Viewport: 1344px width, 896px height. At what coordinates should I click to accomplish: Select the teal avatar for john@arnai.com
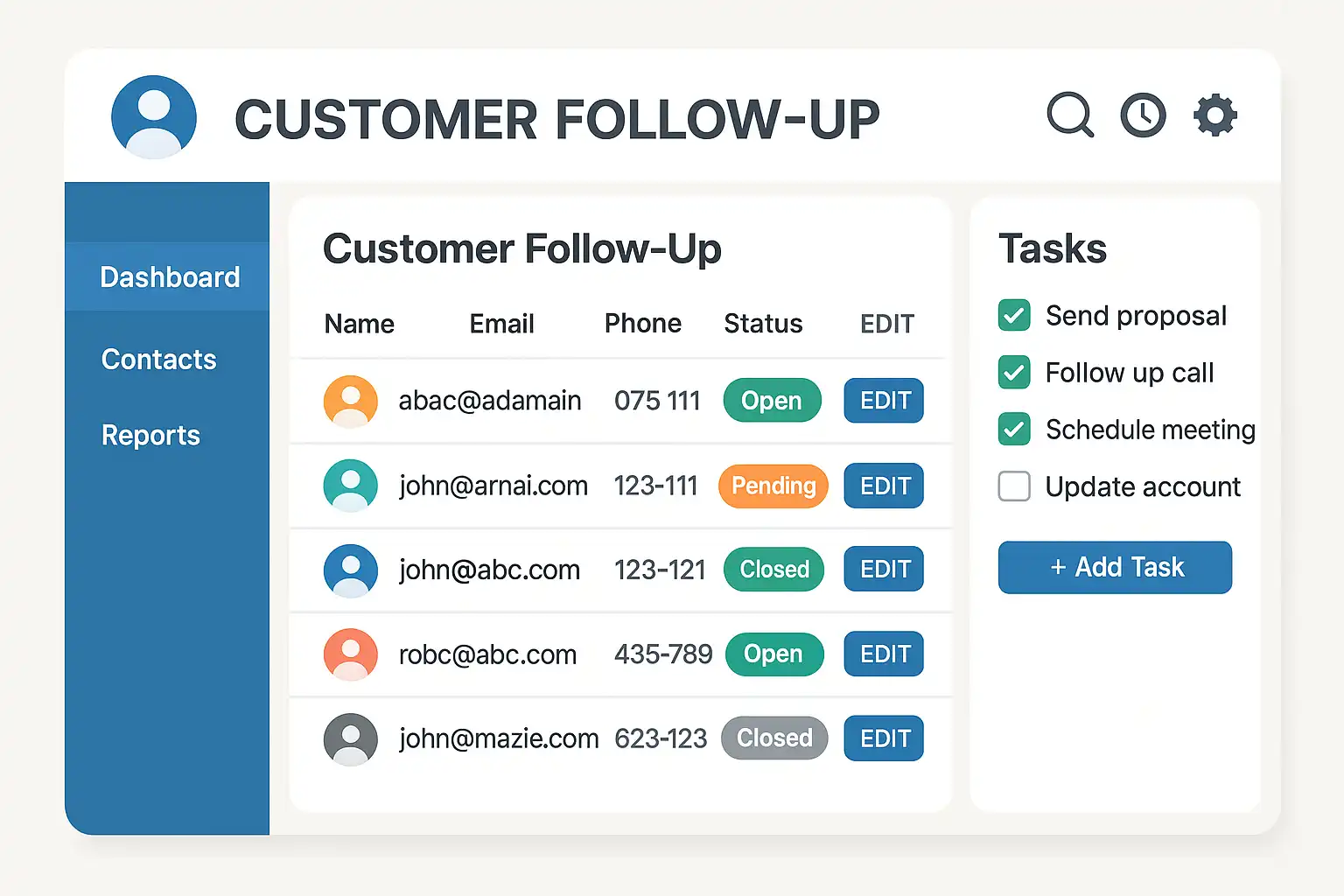point(350,485)
